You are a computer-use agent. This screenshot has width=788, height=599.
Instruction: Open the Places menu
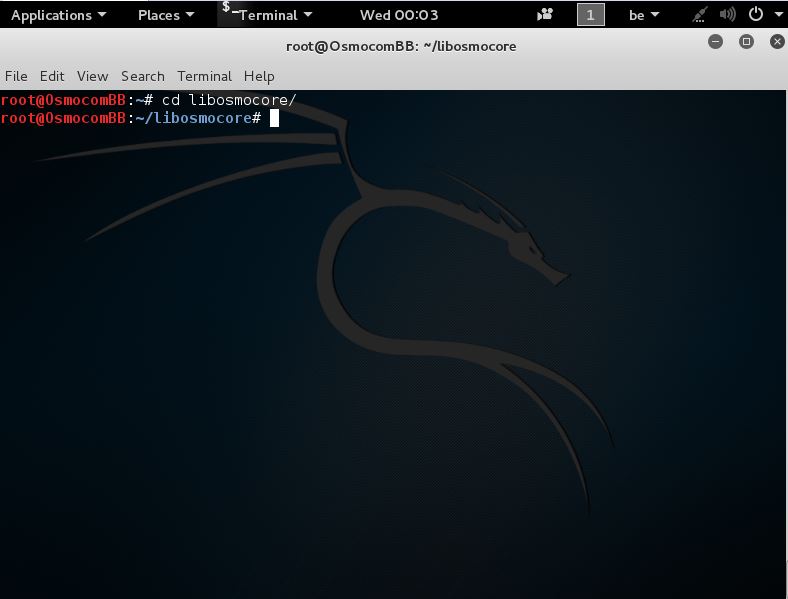[166, 15]
